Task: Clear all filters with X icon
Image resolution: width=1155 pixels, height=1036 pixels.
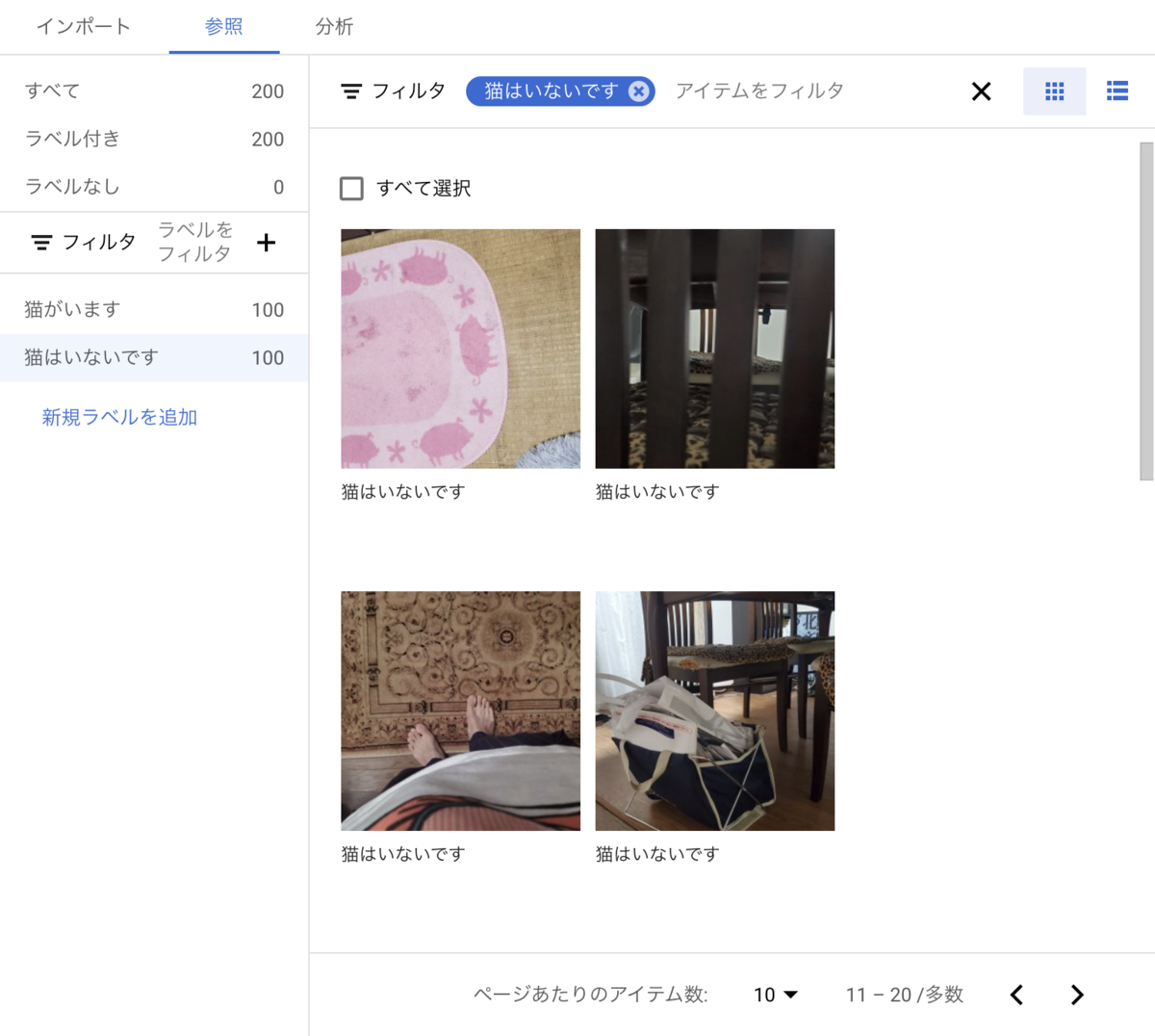Action: [981, 91]
